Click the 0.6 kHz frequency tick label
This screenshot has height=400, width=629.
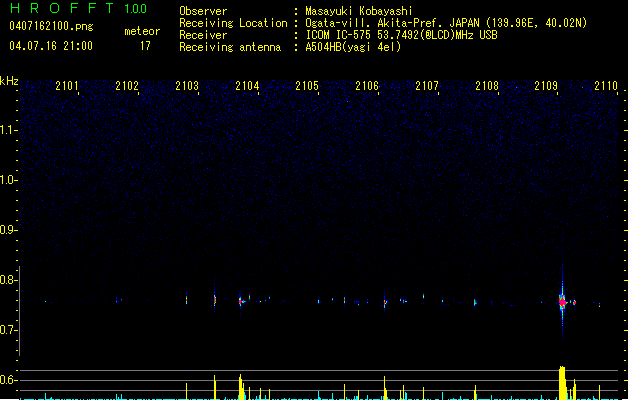pyautogui.click(x=8, y=380)
